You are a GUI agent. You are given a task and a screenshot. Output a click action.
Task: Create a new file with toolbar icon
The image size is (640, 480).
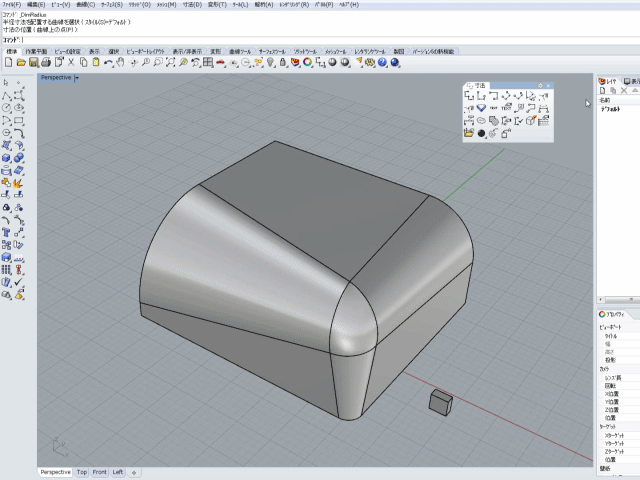click(8, 62)
